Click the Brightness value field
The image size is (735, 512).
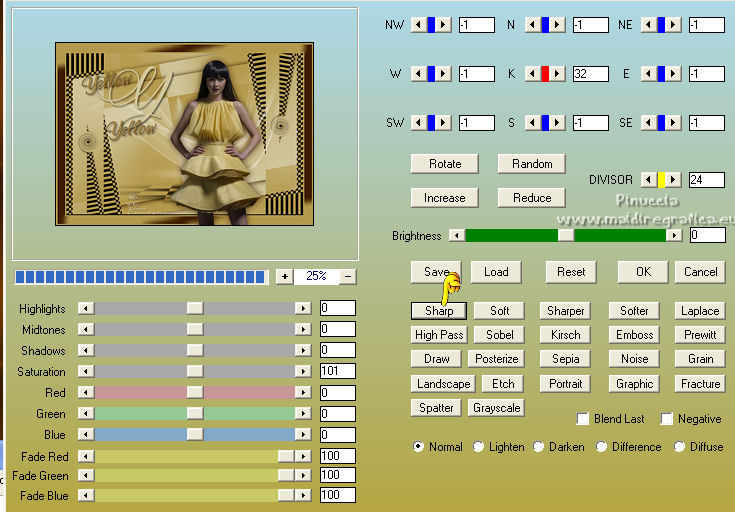[x=708, y=235]
